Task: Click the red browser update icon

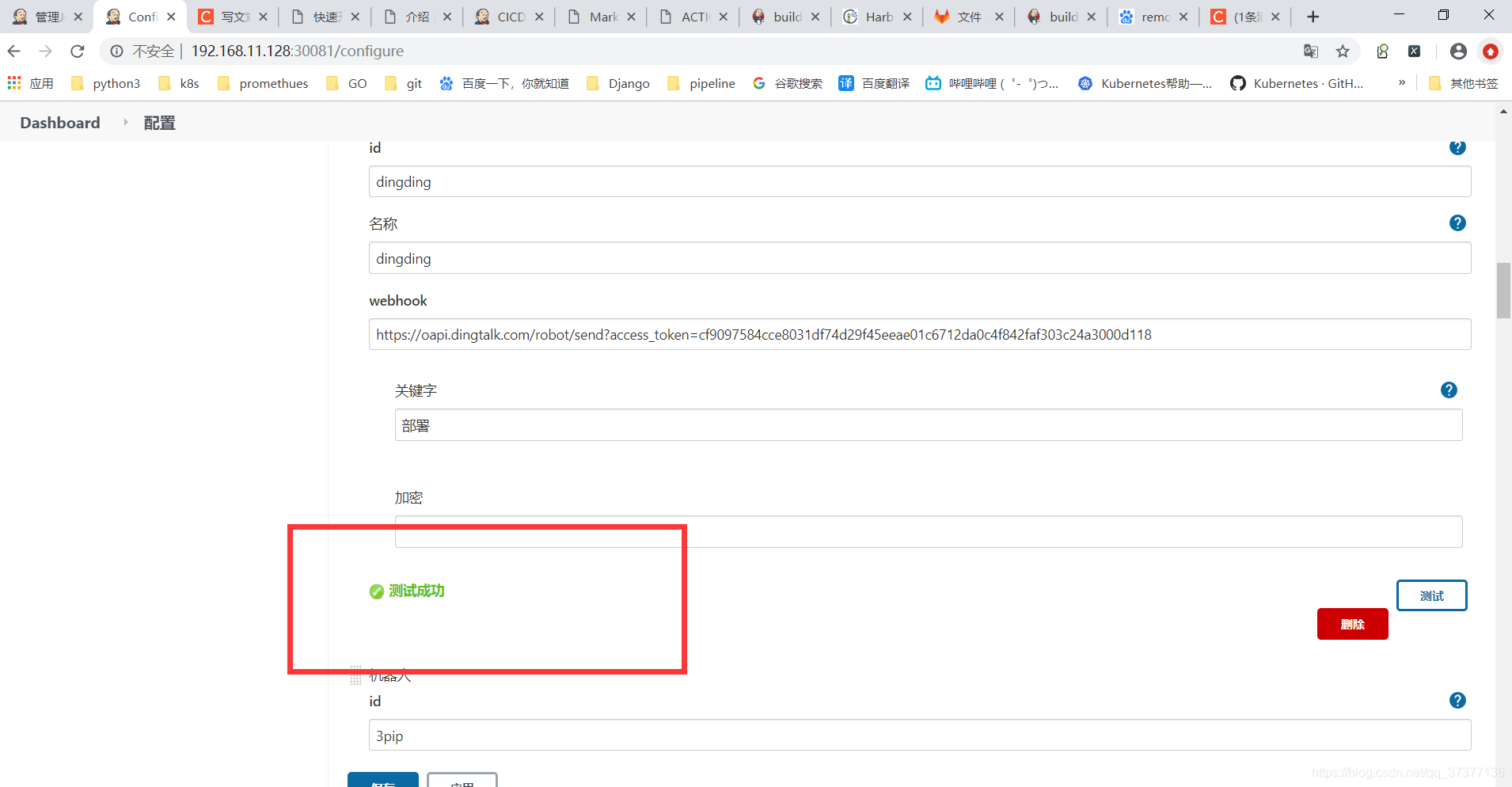Action: (x=1491, y=51)
